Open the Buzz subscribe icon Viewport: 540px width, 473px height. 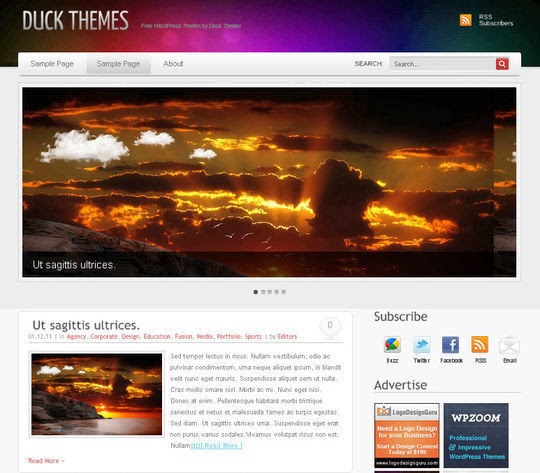(392, 345)
